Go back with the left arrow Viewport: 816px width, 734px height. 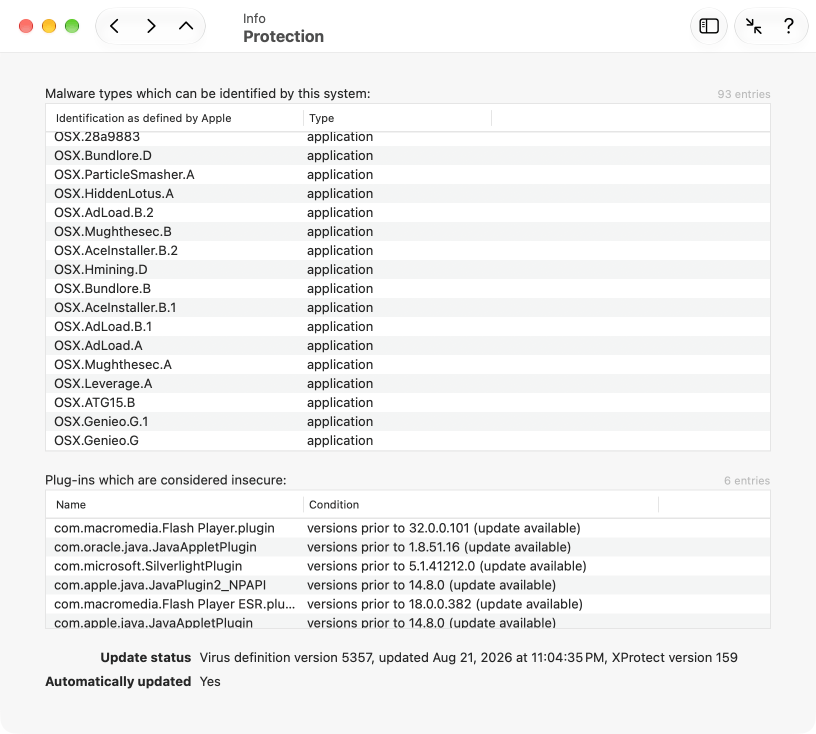(115, 26)
